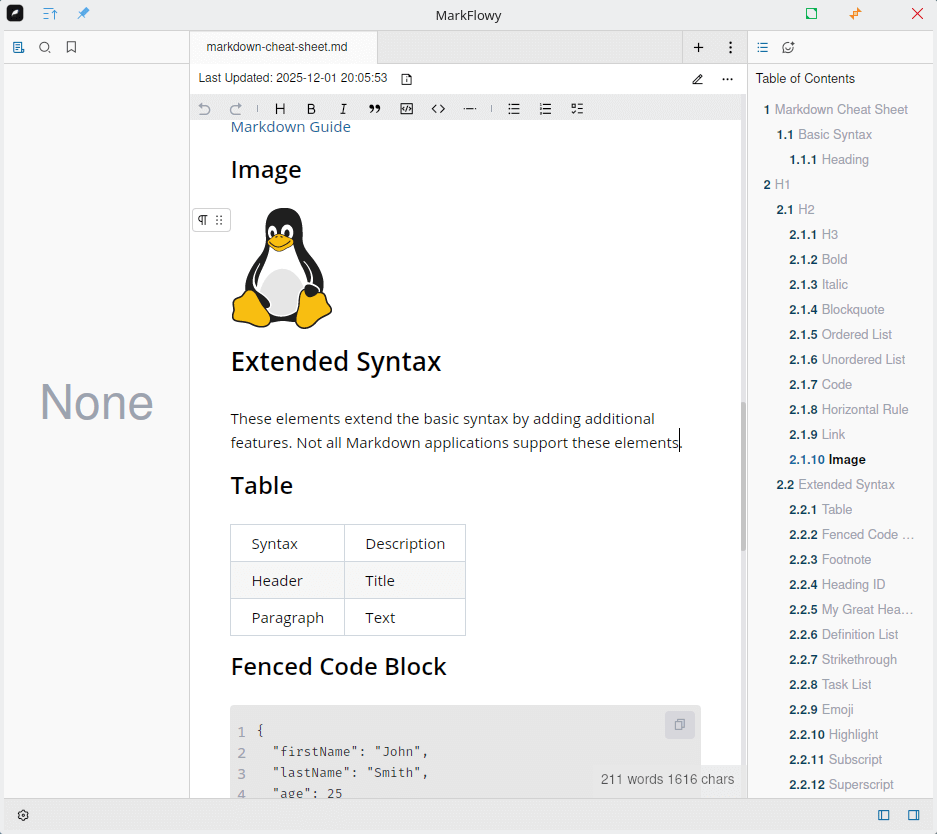Toggle the left sidebar panel visibility
Image resolution: width=937 pixels, height=834 pixels.
(x=884, y=815)
